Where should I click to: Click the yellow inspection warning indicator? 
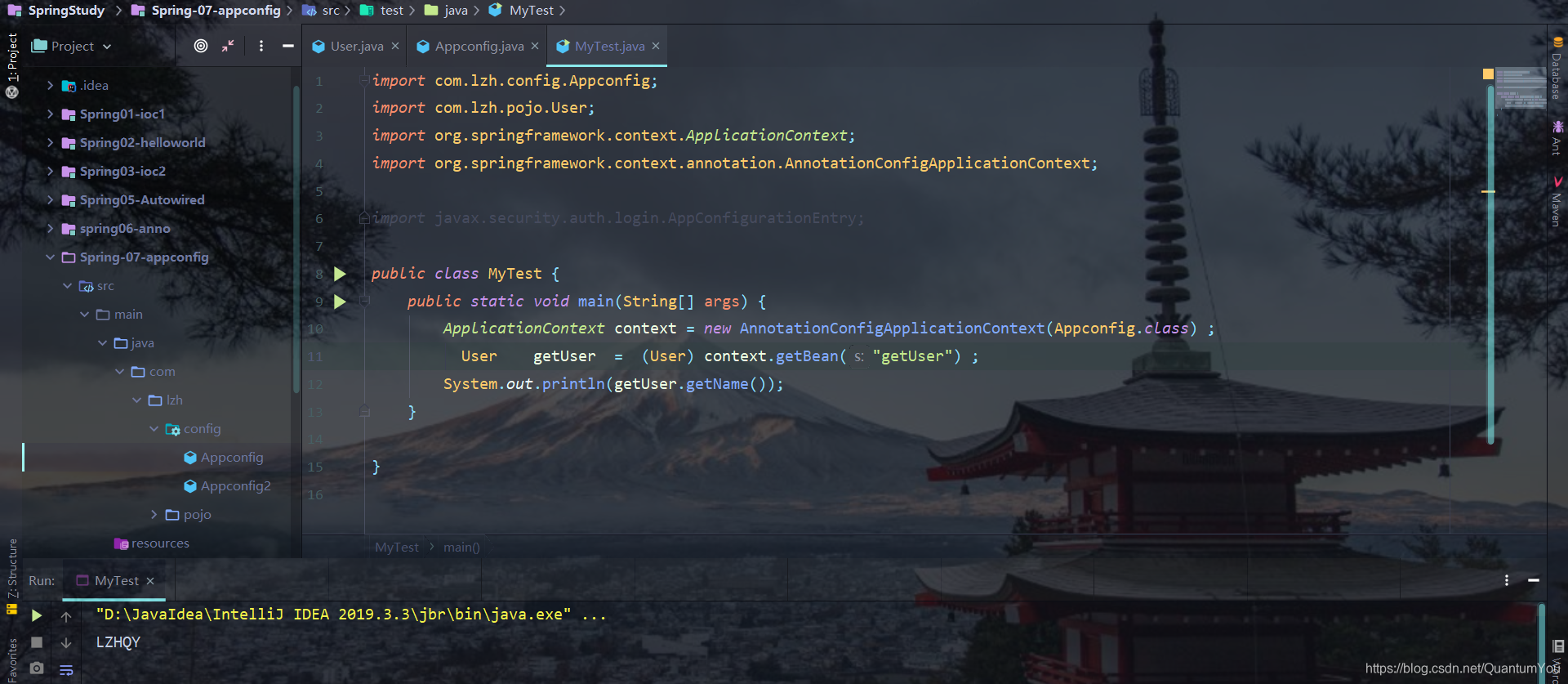point(1488,74)
